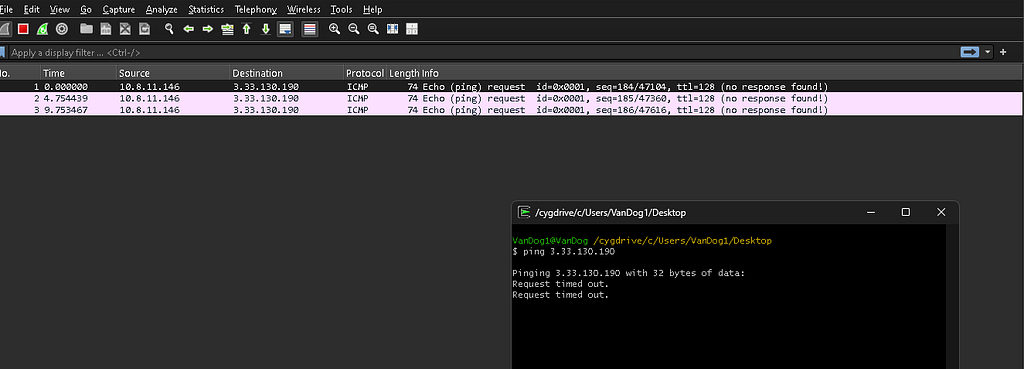The width and height of the screenshot is (1024, 369).
Task: Sort packets by Time column header
Action: [78, 73]
